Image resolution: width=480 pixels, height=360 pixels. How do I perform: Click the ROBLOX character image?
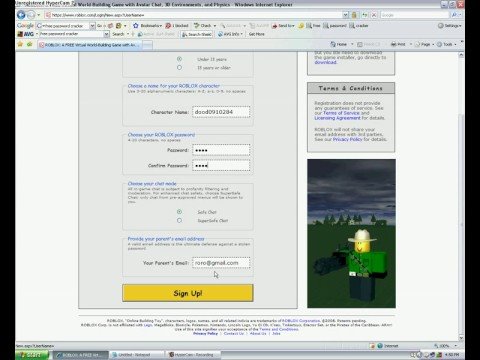pyautogui.click(x=351, y=233)
